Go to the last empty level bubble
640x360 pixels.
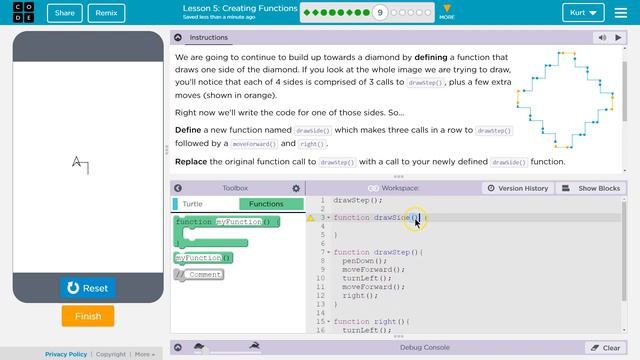(428, 13)
